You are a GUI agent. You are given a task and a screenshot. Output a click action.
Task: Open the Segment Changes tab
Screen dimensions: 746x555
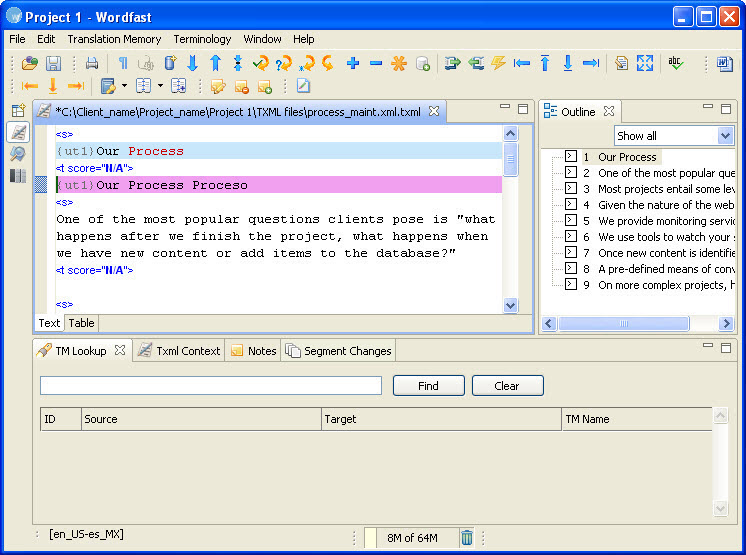coord(338,351)
